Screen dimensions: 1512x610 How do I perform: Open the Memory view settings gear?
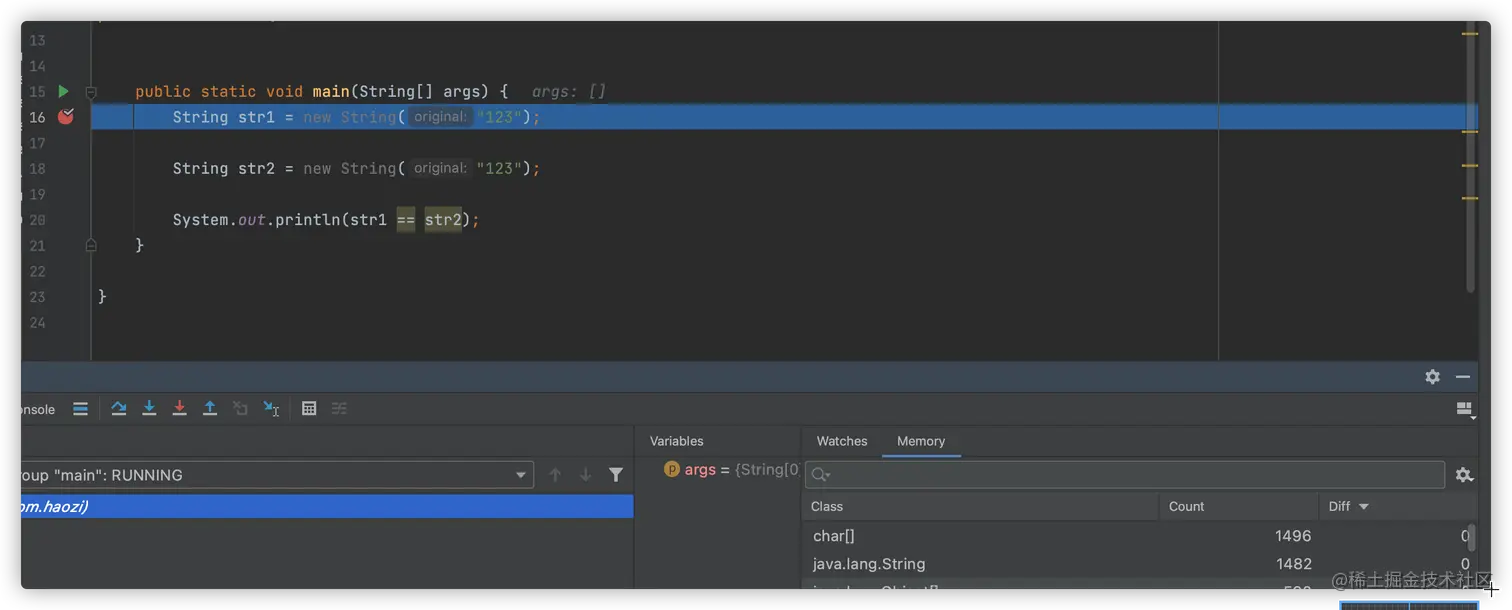(1464, 475)
